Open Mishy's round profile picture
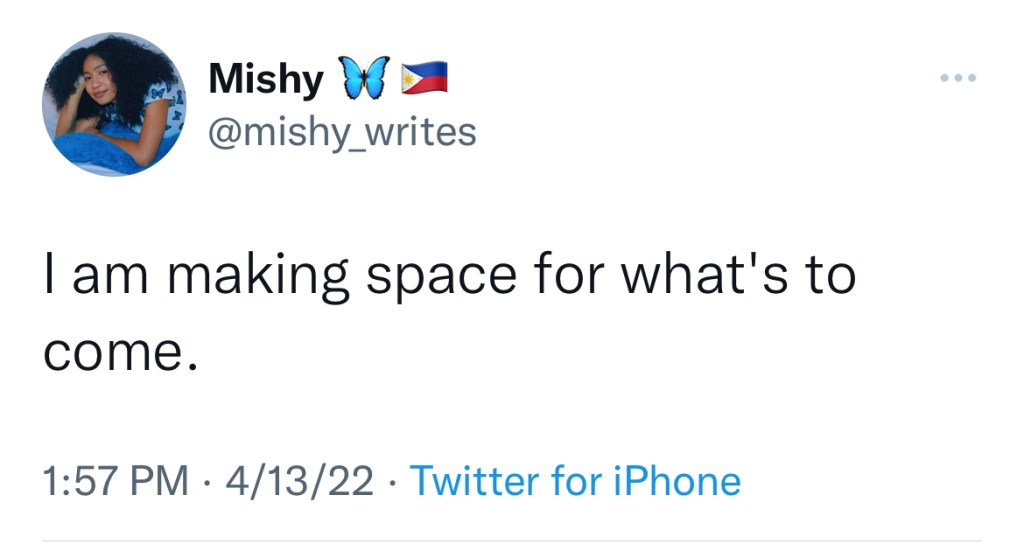This screenshot has width=1024, height=544. pos(114,104)
